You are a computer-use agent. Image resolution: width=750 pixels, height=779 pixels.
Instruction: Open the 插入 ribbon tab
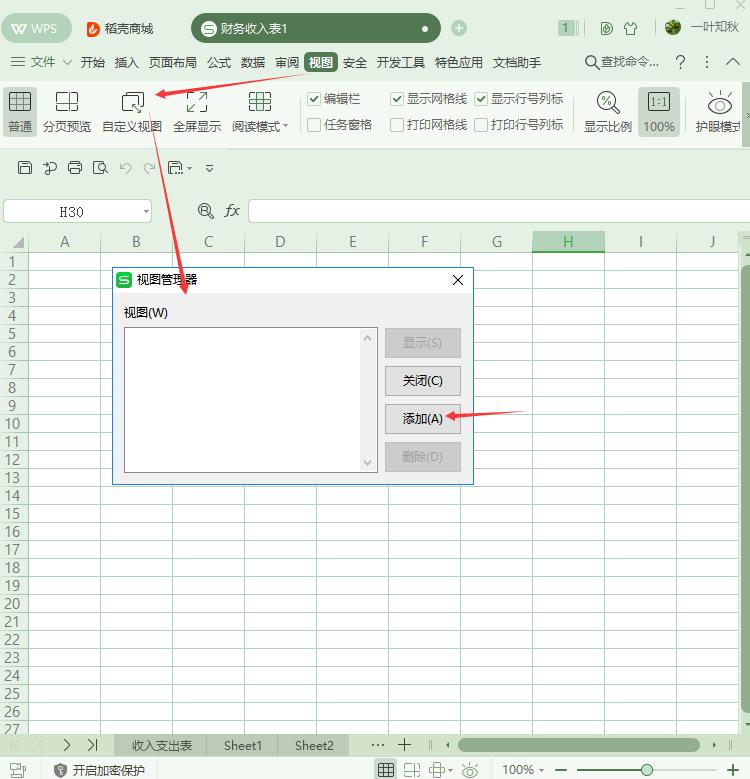click(126, 62)
